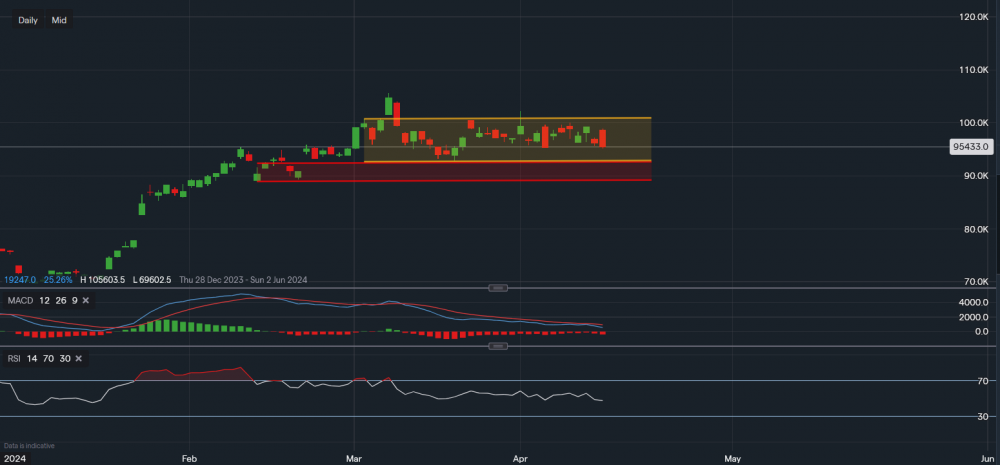Click the high value H 105603.5
The width and height of the screenshot is (1000, 465).
(102, 279)
